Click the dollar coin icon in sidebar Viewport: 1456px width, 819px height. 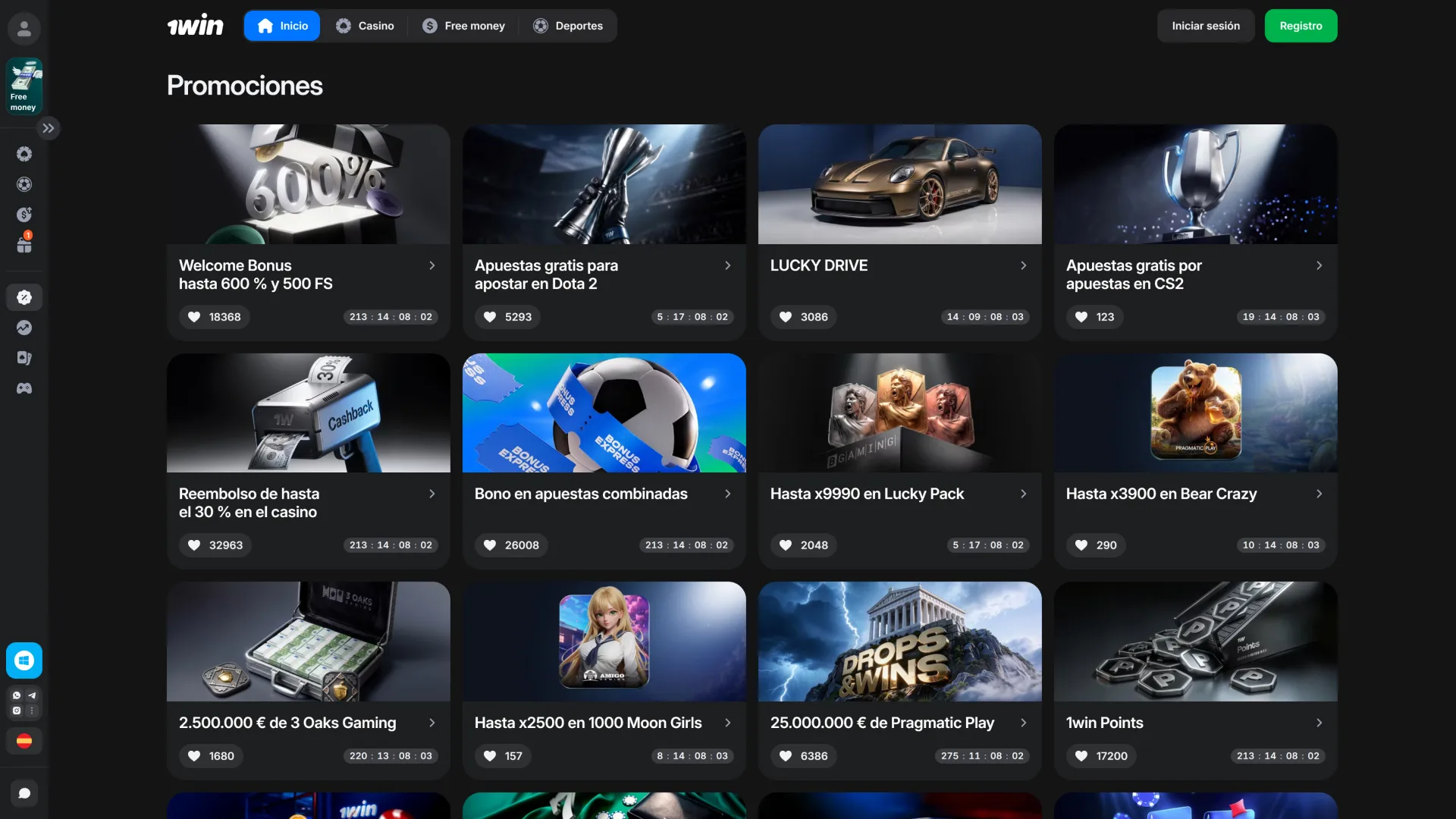24,215
